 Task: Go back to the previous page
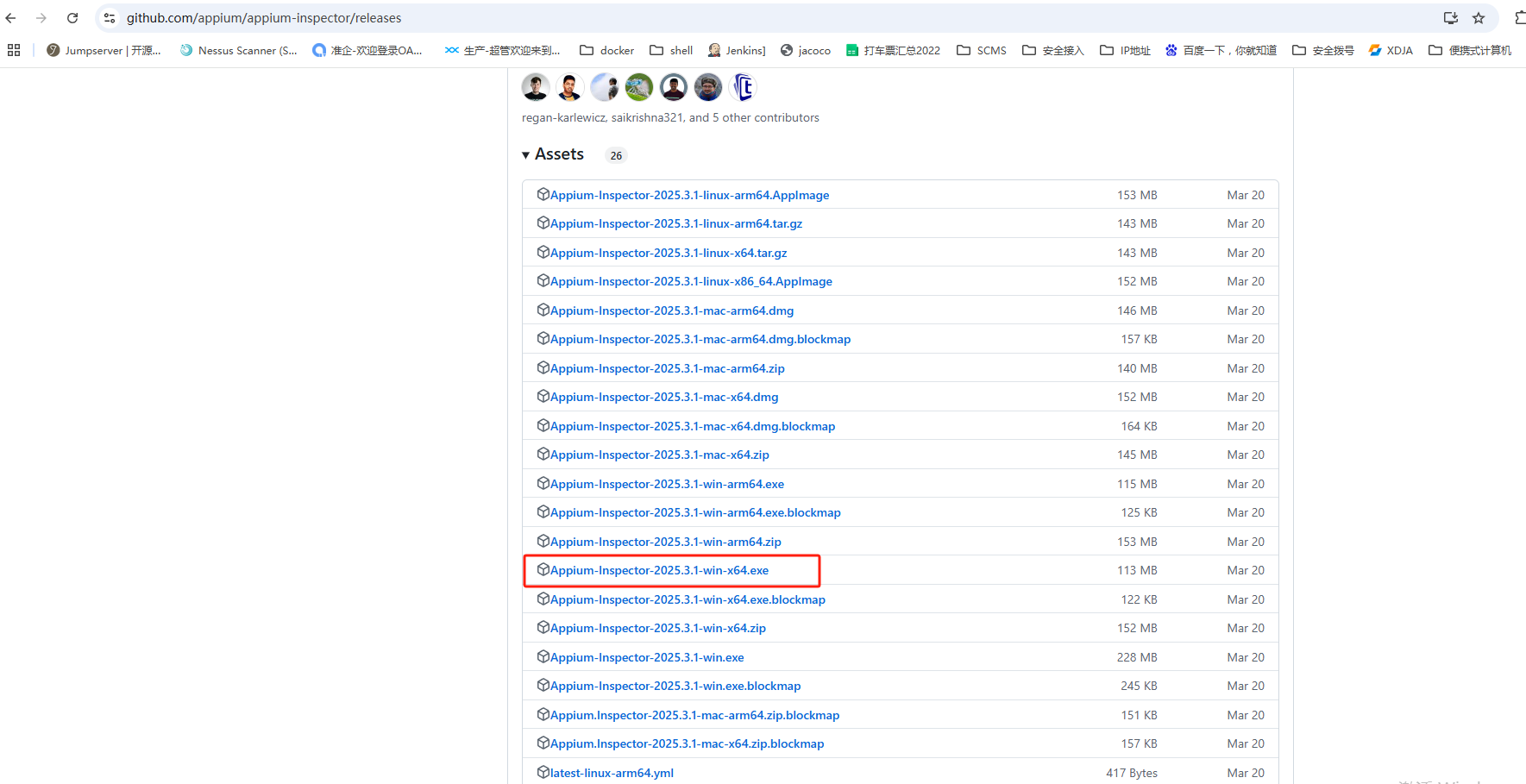coord(10,17)
